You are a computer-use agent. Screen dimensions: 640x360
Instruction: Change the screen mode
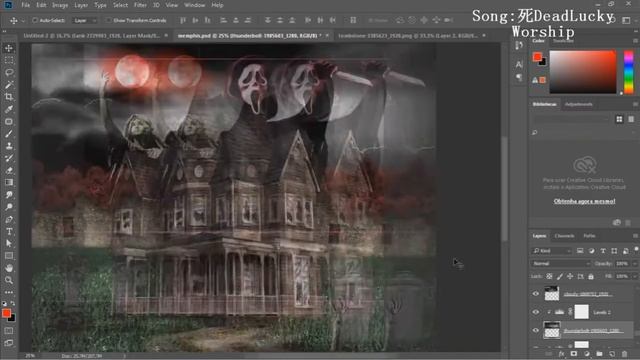click(9, 343)
